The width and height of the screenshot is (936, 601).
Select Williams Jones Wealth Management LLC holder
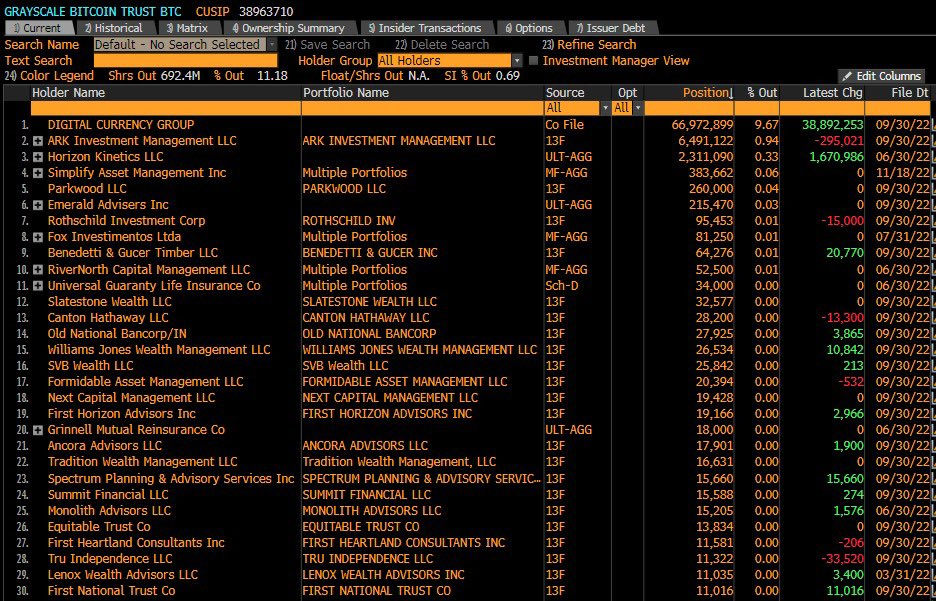coord(159,350)
